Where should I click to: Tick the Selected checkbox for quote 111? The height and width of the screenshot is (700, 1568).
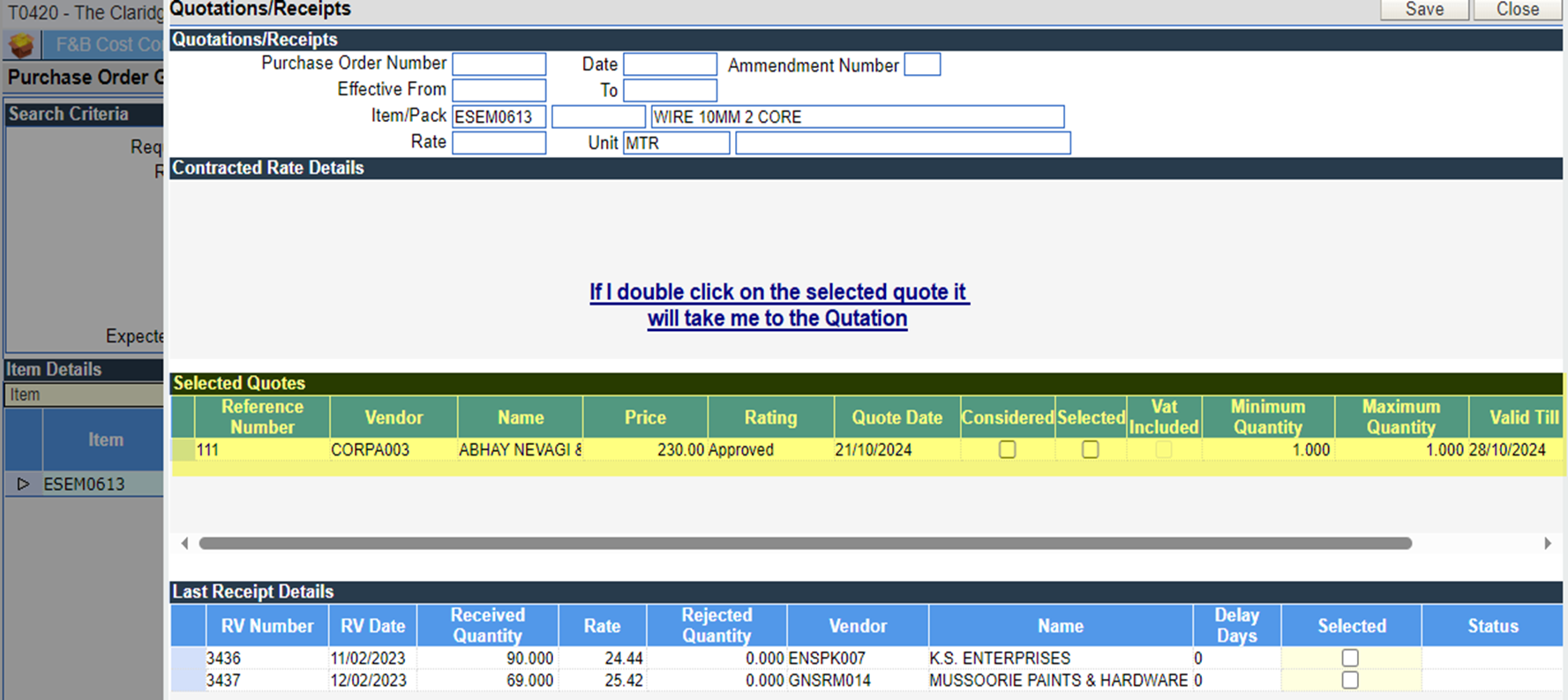coord(1091,449)
